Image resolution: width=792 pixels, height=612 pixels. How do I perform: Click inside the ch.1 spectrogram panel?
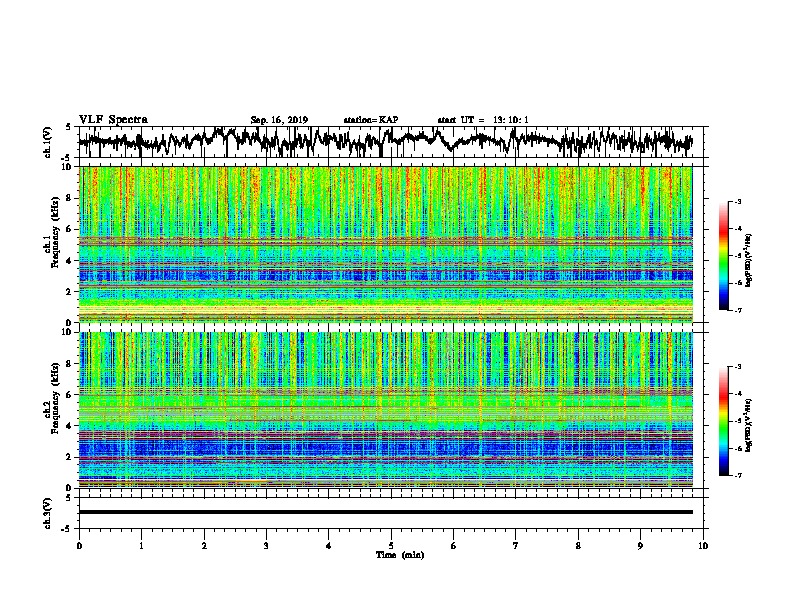pos(385,244)
